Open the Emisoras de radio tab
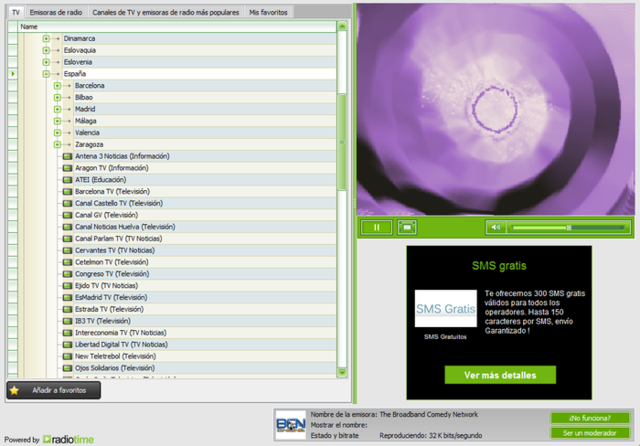The width and height of the screenshot is (640, 446). tap(56, 12)
